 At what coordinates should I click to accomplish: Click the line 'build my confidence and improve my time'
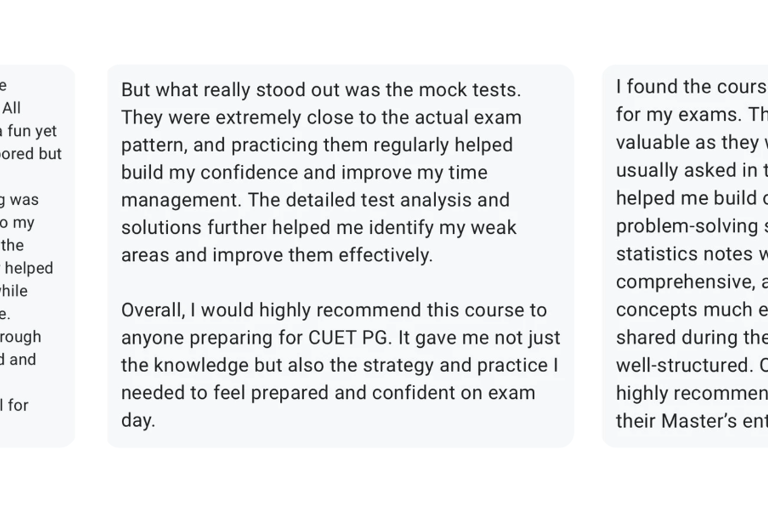pos(304,173)
